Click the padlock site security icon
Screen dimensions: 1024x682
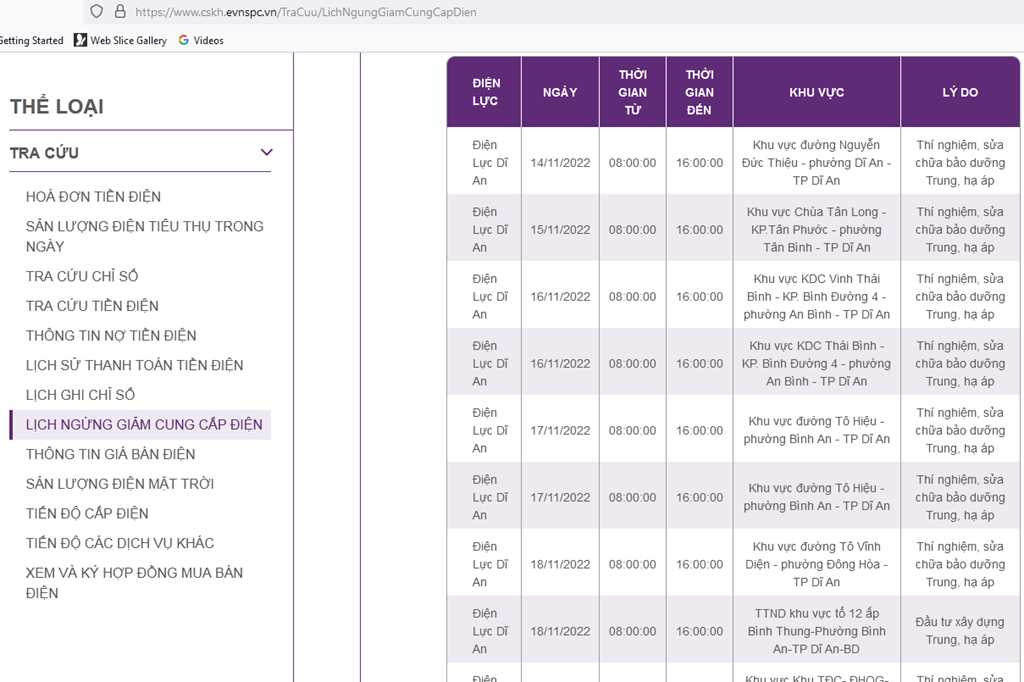pyautogui.click(x=120, y=11)
